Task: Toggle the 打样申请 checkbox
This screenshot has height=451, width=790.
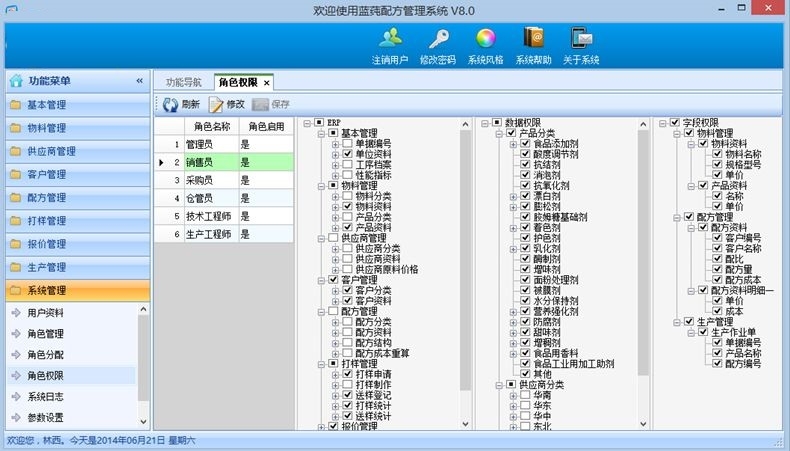Action: [347, 374]
